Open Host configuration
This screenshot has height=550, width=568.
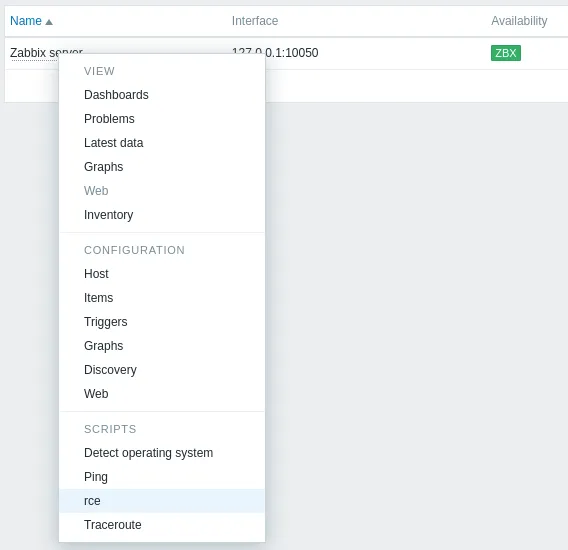click(x=96, y=274)
